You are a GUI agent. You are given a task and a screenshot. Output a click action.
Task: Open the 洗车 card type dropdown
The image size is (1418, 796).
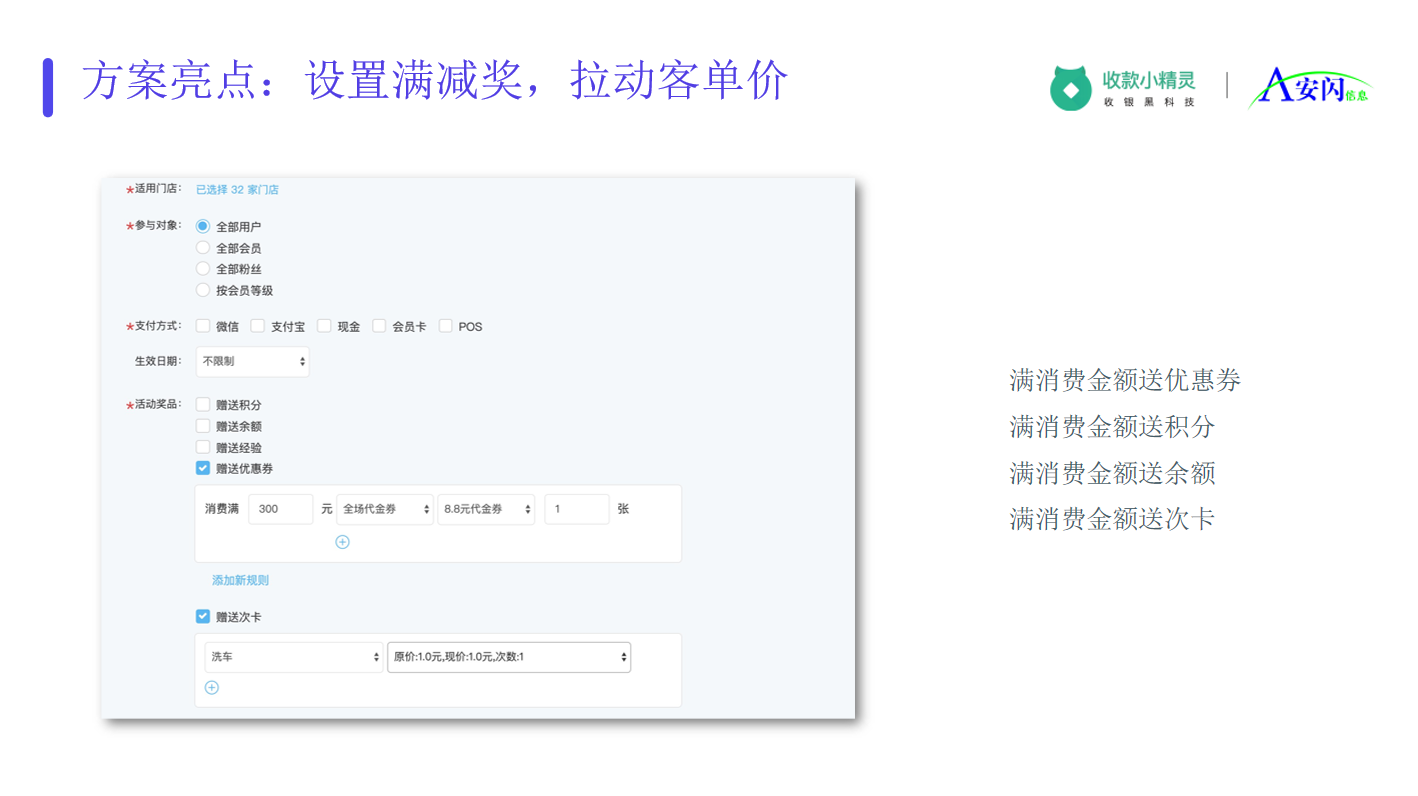point(294,657)
